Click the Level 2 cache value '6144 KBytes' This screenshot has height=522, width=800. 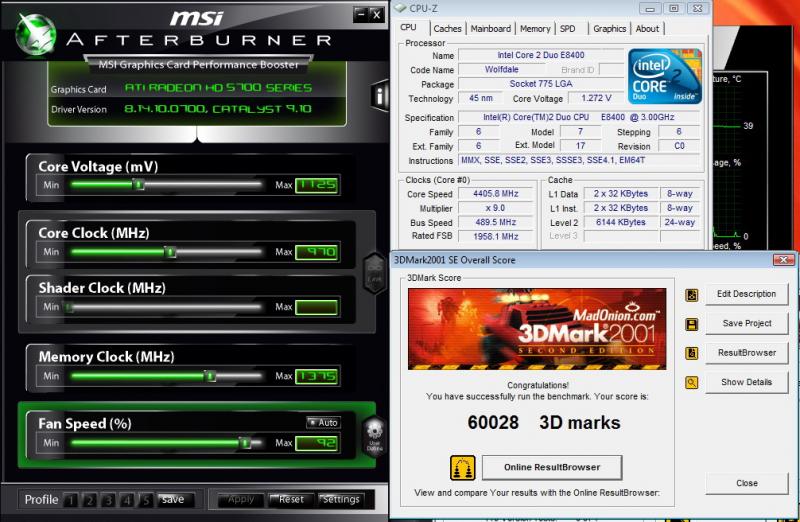(620, 222)
